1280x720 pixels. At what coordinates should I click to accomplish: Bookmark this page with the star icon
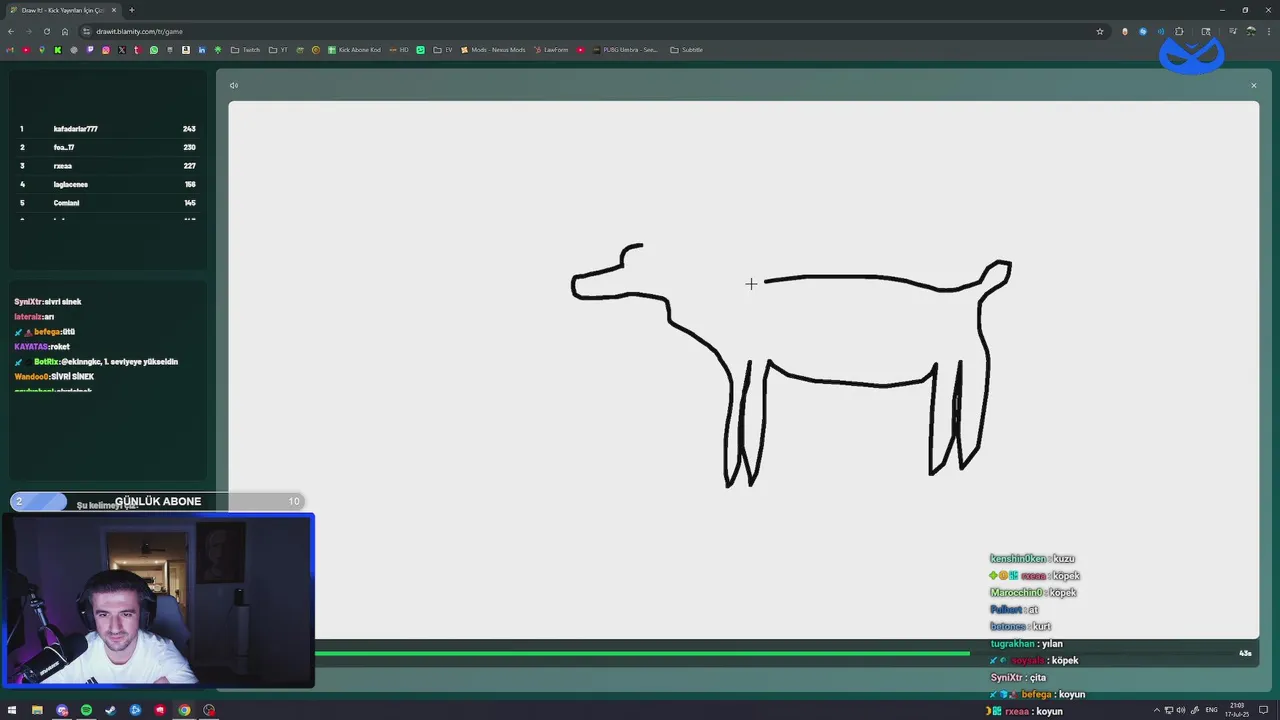point(1100,31)
